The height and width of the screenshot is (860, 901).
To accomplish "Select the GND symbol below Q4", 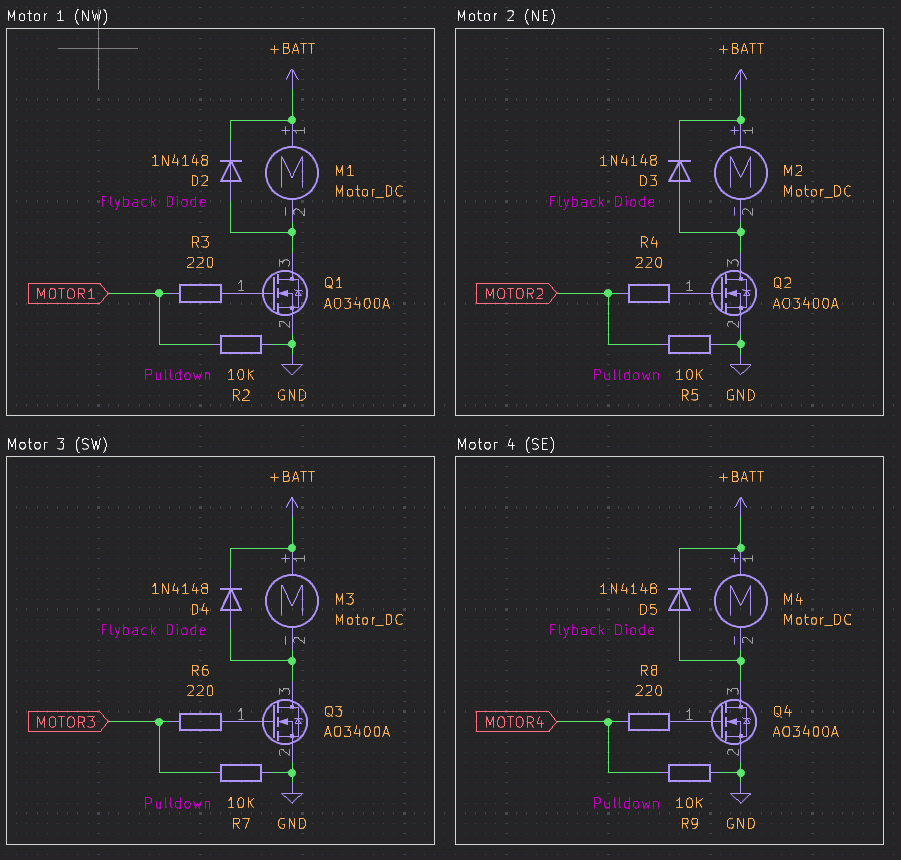I will 741,797.
